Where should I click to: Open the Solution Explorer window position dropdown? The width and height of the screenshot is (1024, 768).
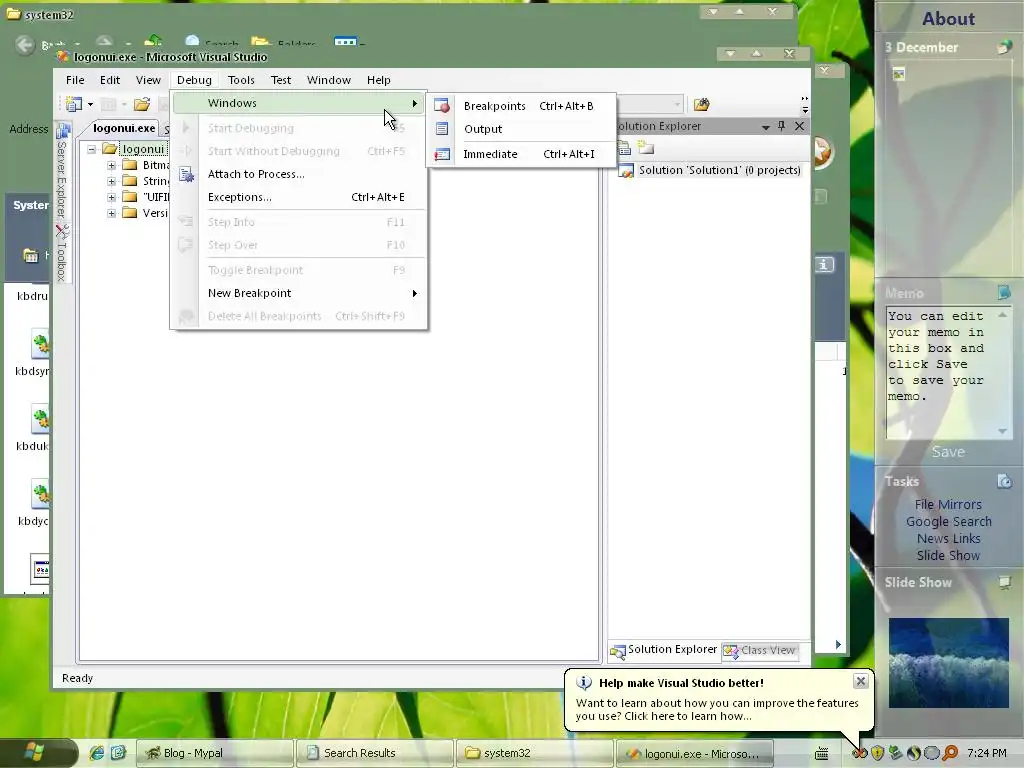pyautogui.click(x=765, y=127)
